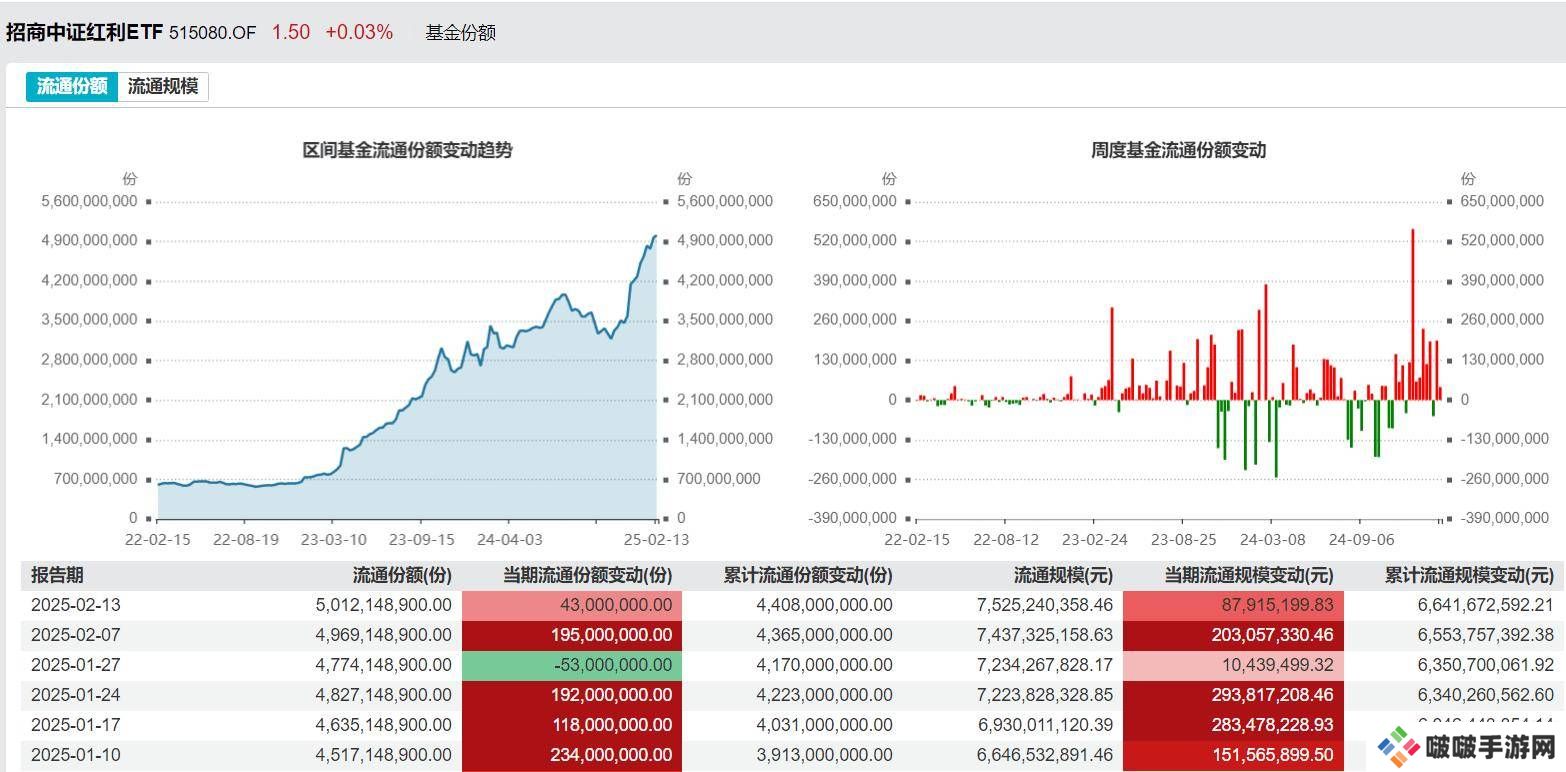Click the cell 192,000,000.00
The image size is (1566, 772).
(x=572, y=695)
